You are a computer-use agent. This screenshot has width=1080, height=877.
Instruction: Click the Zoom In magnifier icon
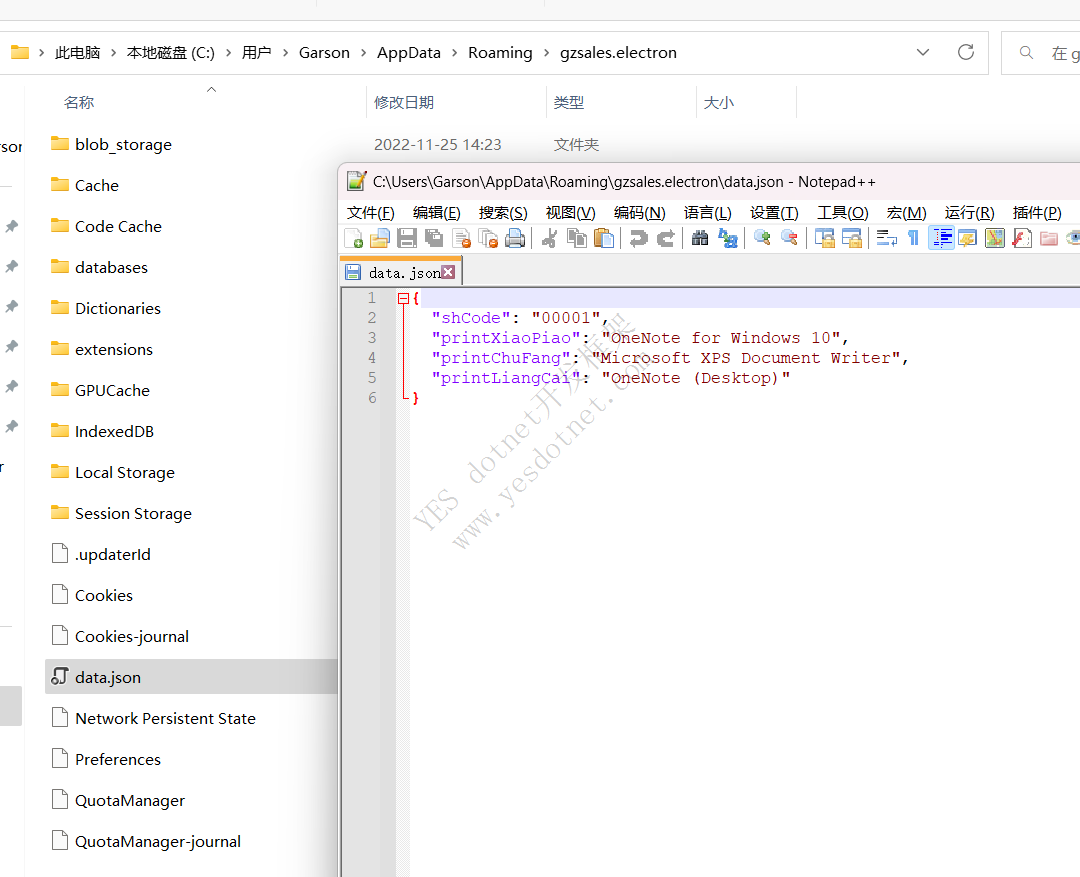pos(762,238)
